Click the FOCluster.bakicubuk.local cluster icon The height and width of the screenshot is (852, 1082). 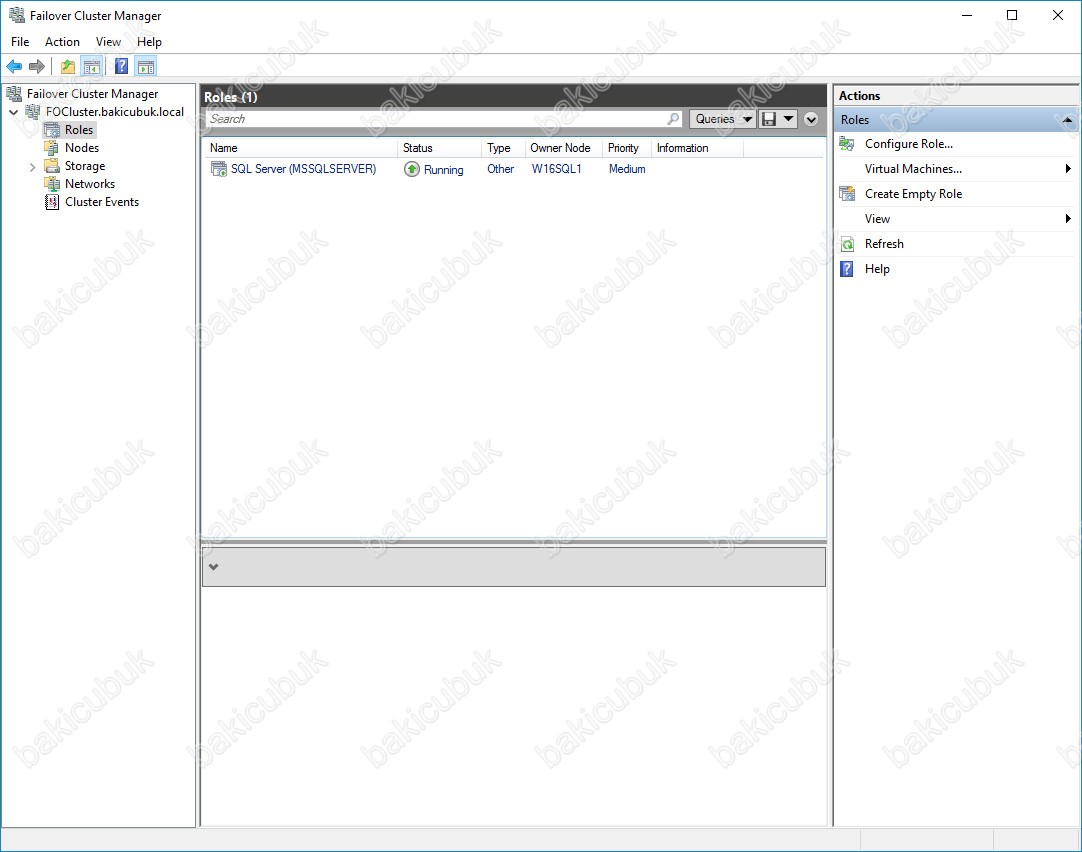(32, 111)
